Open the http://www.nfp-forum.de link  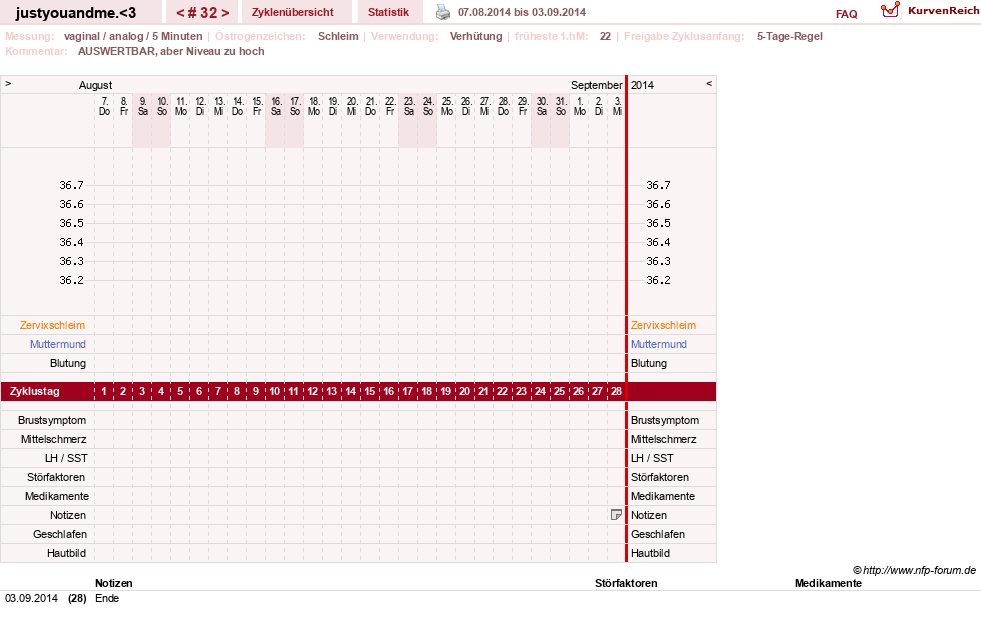click(x=919, y=570)
